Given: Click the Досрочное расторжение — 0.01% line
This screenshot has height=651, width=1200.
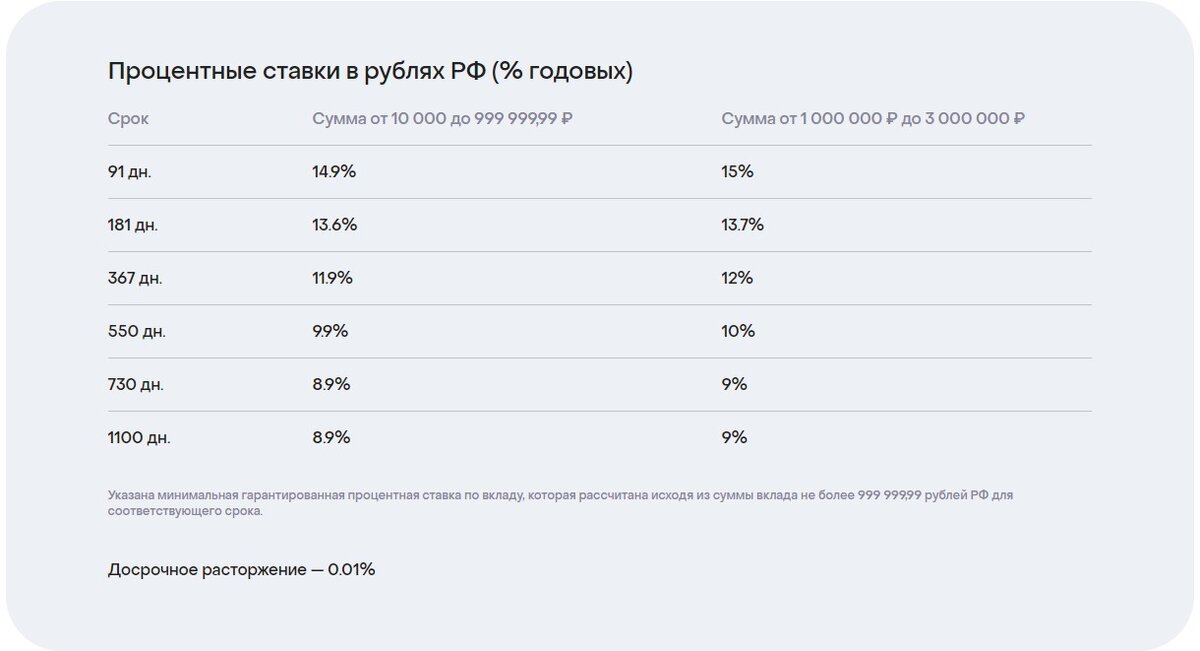Looking at the screenshot, I should (241, 570).
